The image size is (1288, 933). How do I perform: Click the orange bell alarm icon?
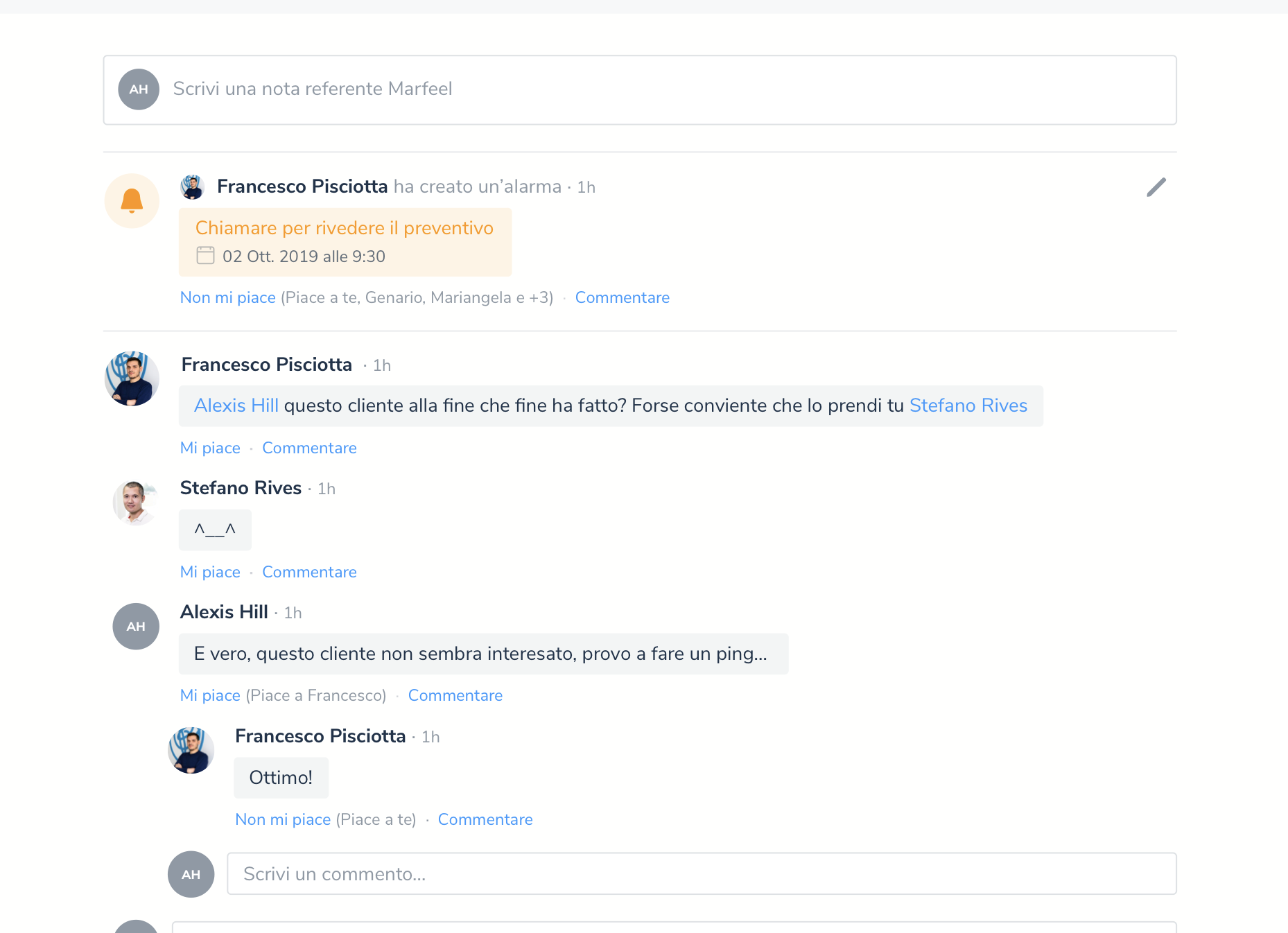132,200
